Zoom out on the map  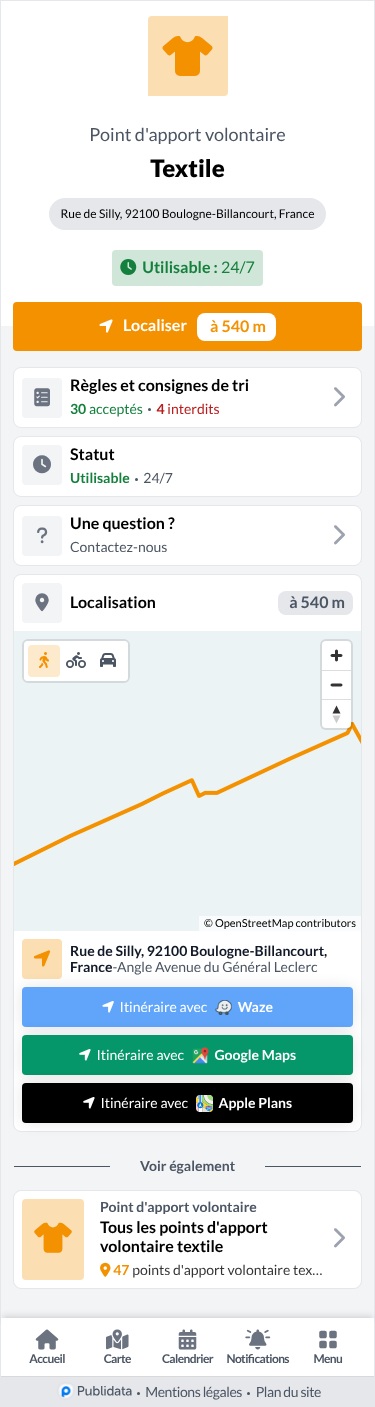pyautogui.click(x=336, y=685)
